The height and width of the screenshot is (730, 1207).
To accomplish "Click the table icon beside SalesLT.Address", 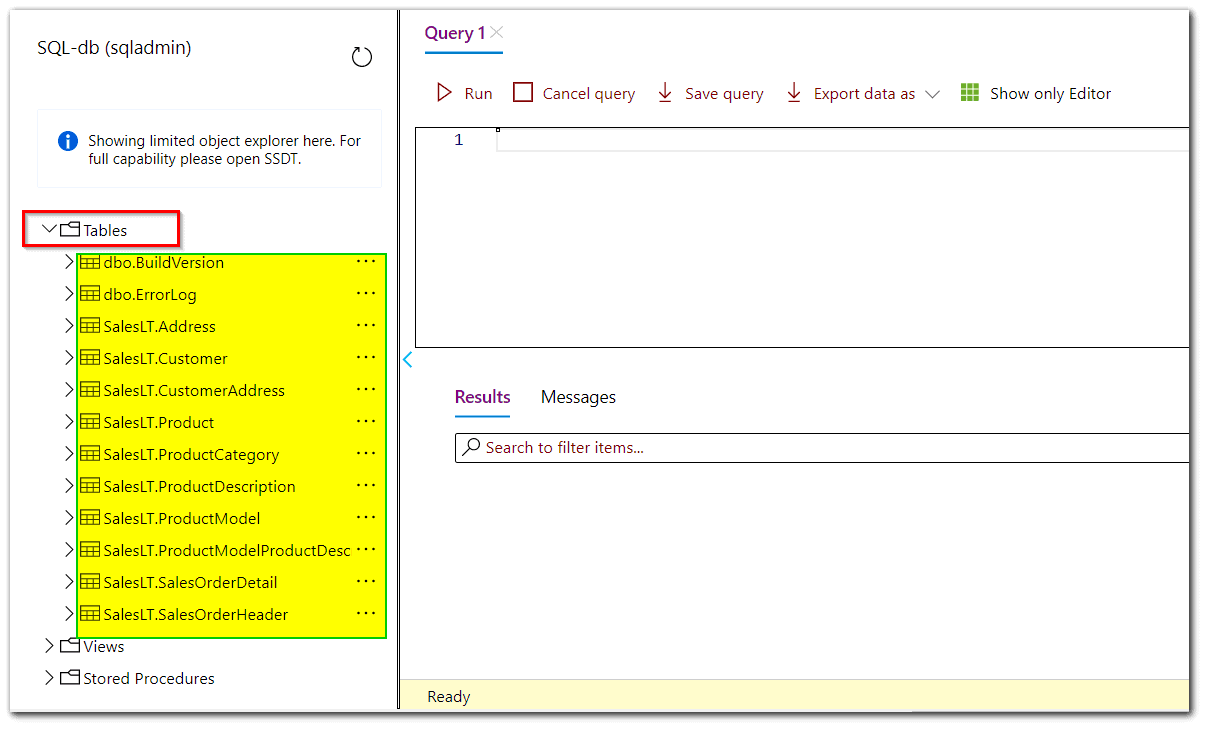I will [x=88, y=326].
